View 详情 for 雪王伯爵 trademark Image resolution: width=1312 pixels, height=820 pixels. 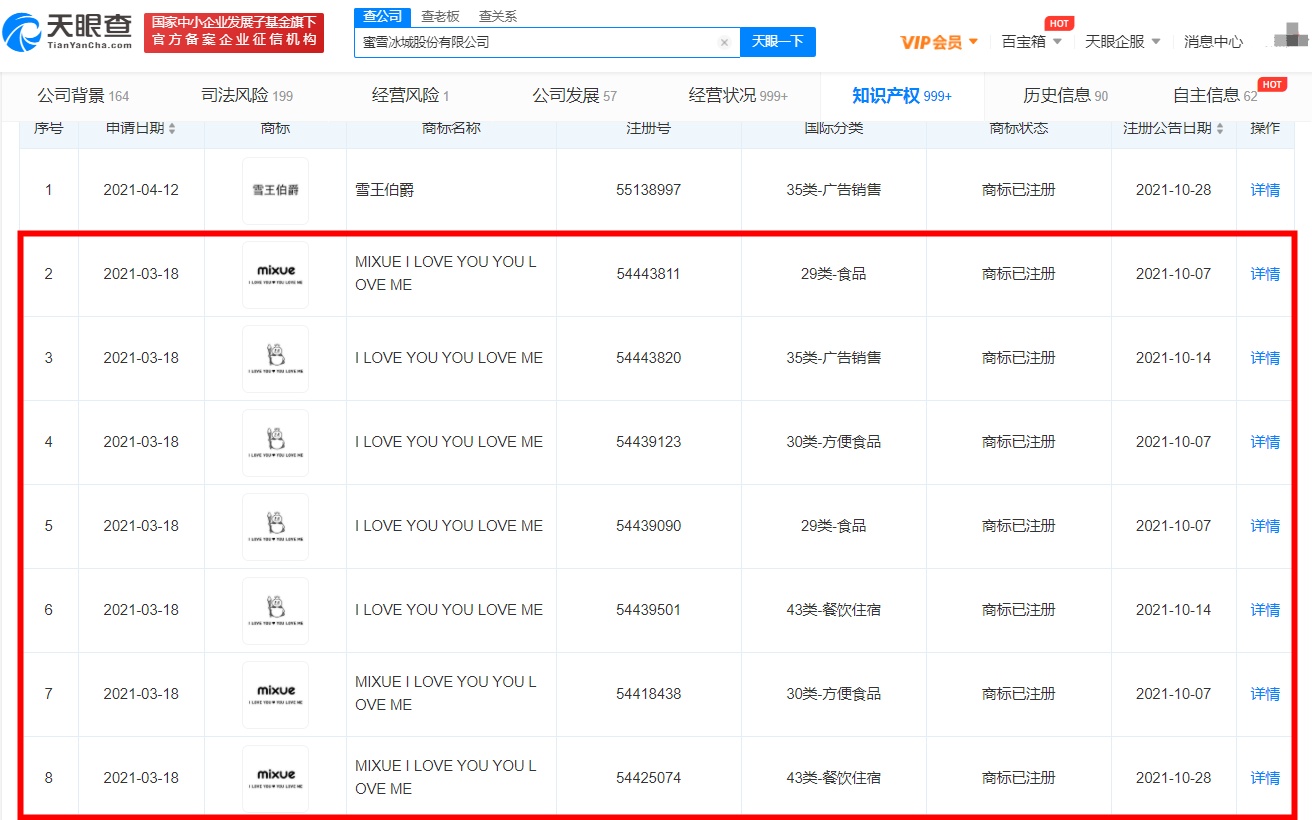pos(1265,190)
